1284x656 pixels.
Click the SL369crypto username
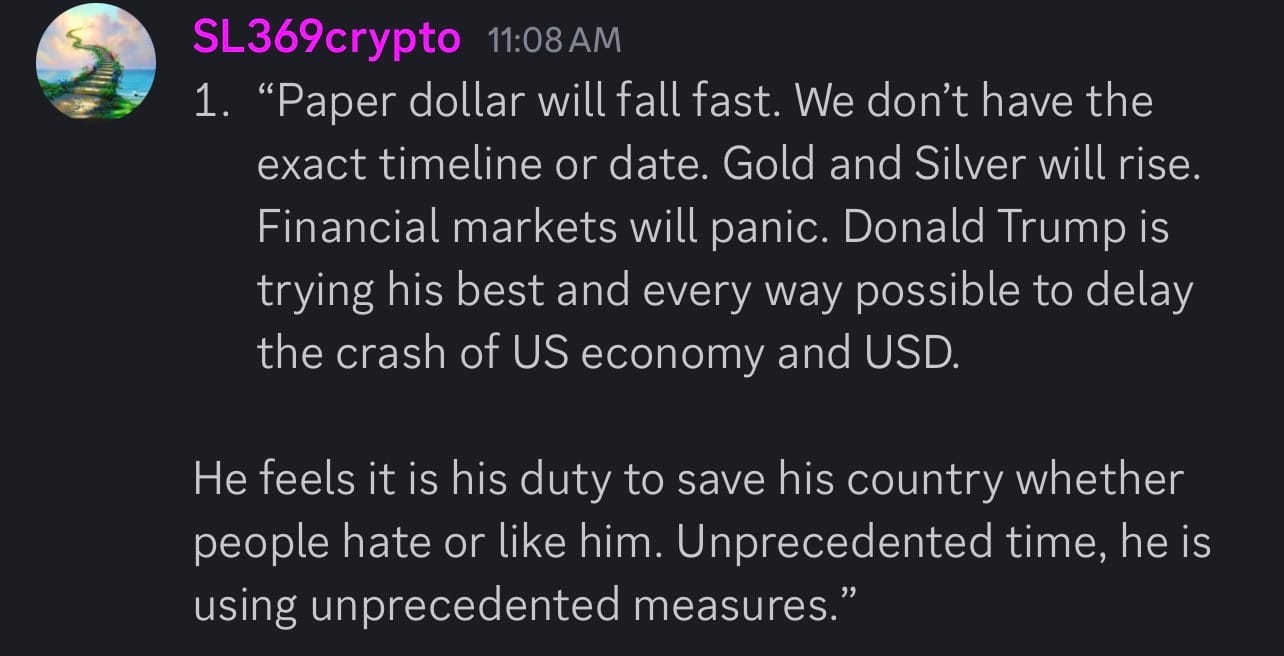[x=326, y=40]
